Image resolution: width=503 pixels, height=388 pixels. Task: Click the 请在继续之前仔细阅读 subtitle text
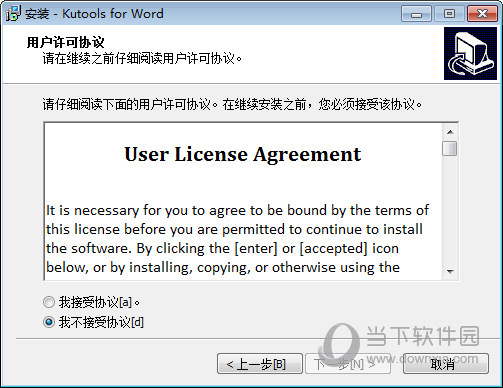pyautogui.click(x=142, y=59)
